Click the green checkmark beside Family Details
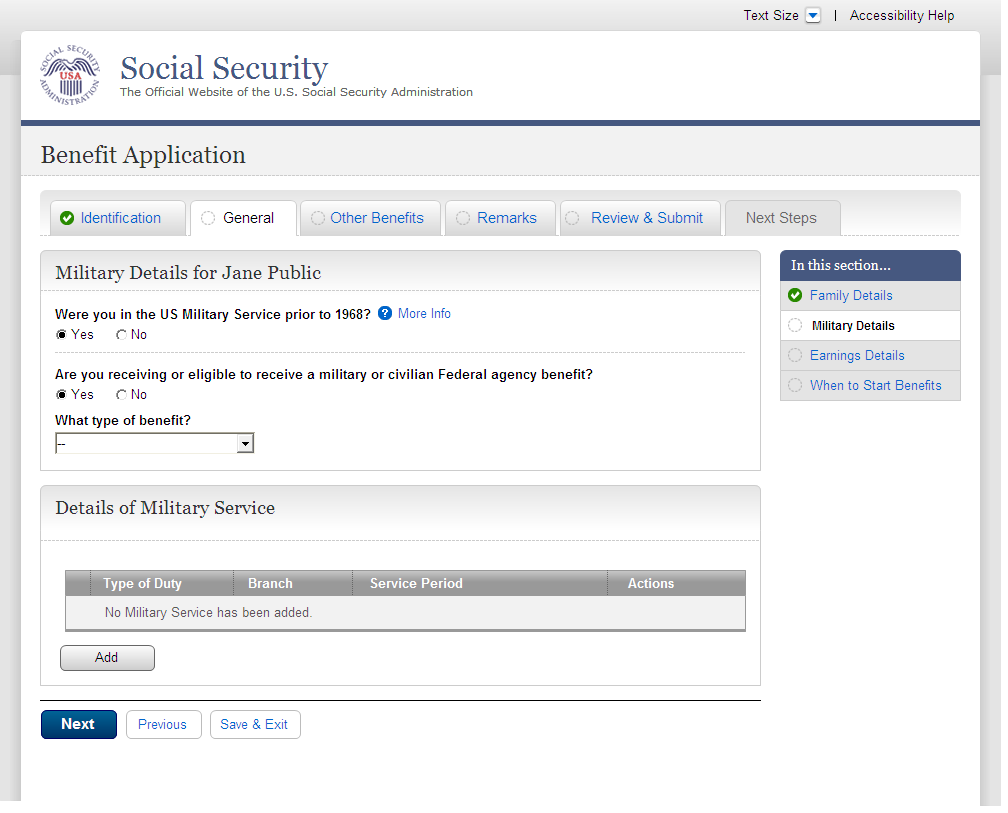 coord(795,295)
